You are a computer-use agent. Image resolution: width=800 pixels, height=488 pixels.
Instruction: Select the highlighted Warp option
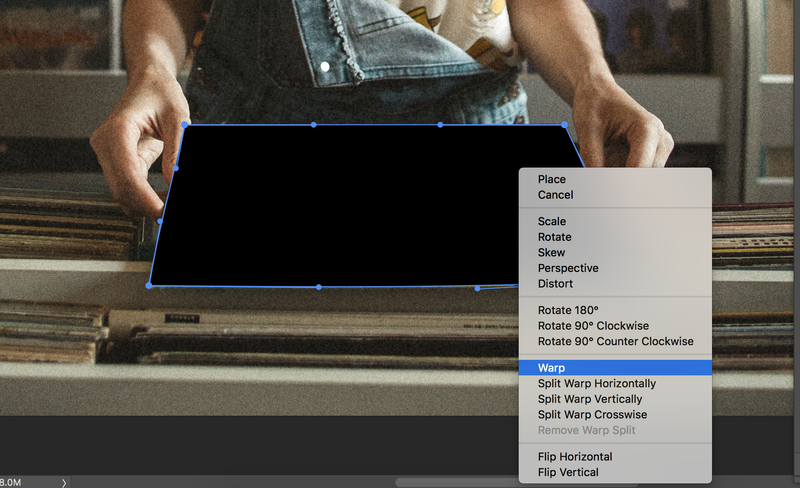coord(615,368)
